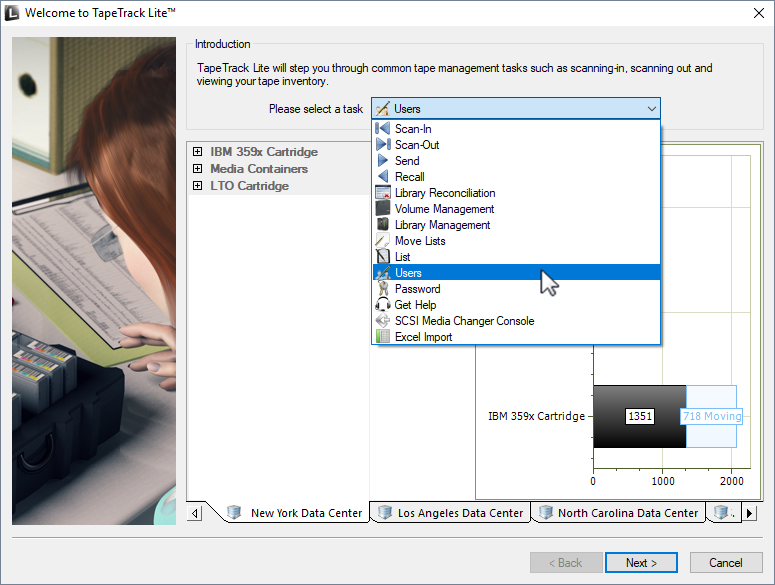Image resolution: width=775 pixels, height=585 pixels.
Task: Click the Password keys icon
Action: coord(383,289)
